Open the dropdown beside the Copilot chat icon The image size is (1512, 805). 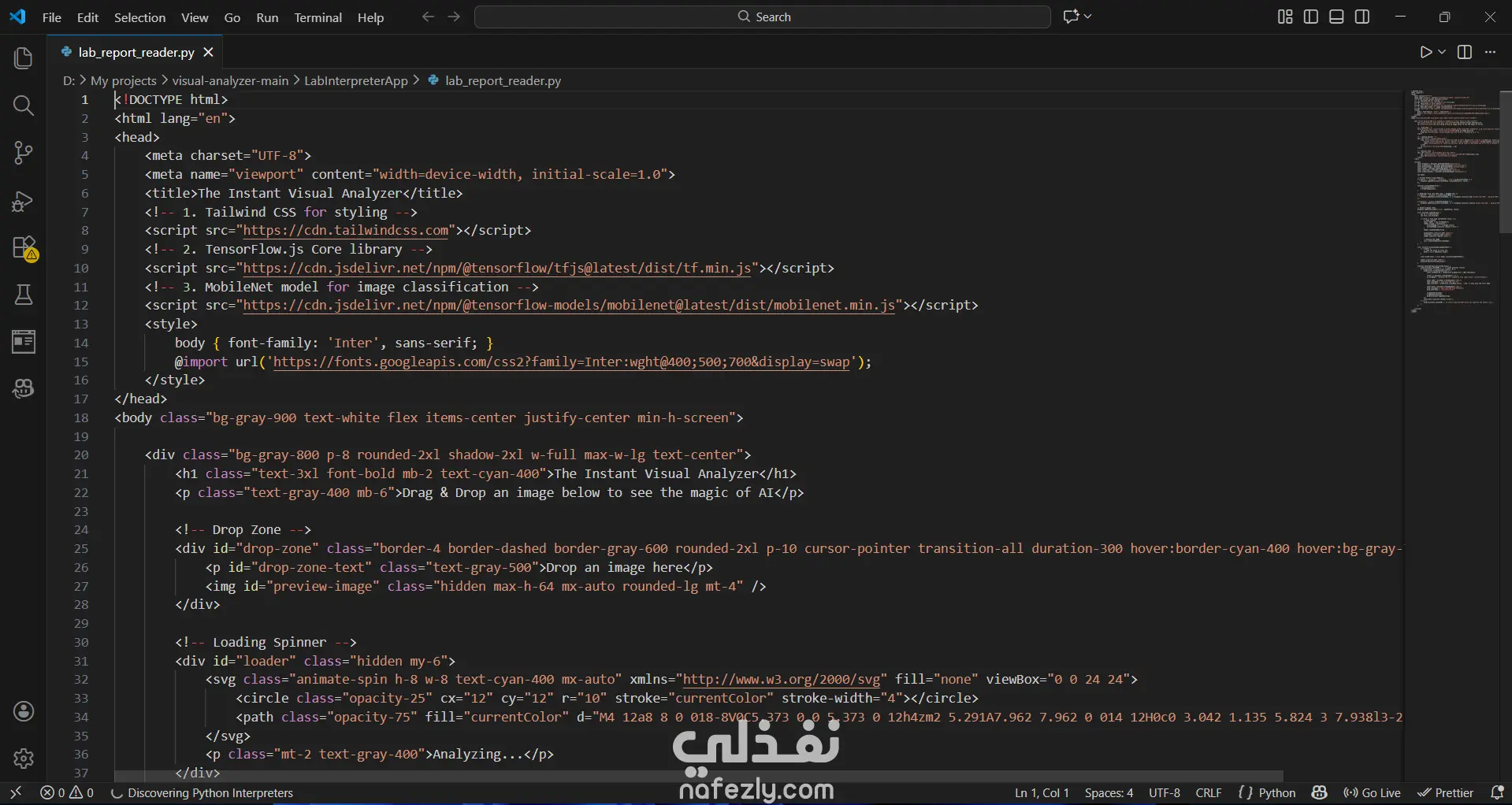tap(1088, 17)
